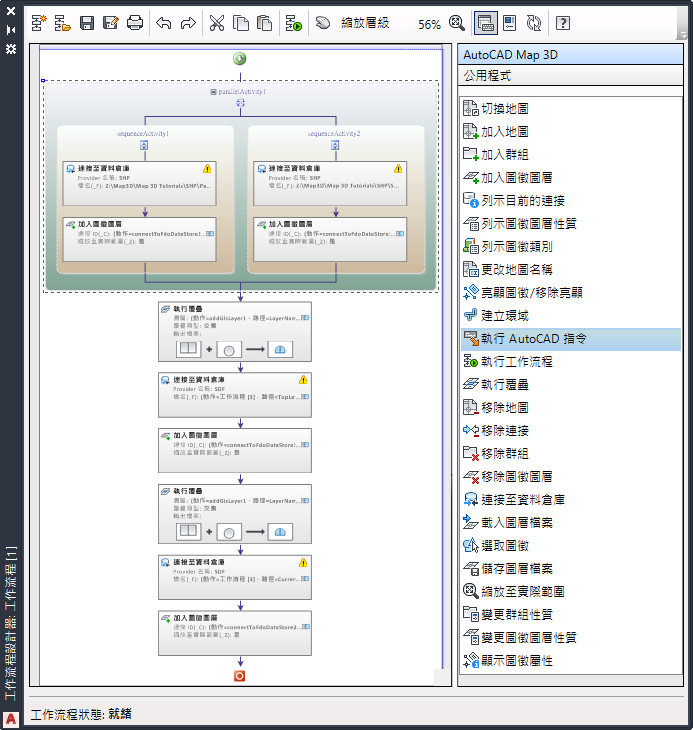Click the properties panel toolbar icon

pyautogui.click(x=510, y=23)
